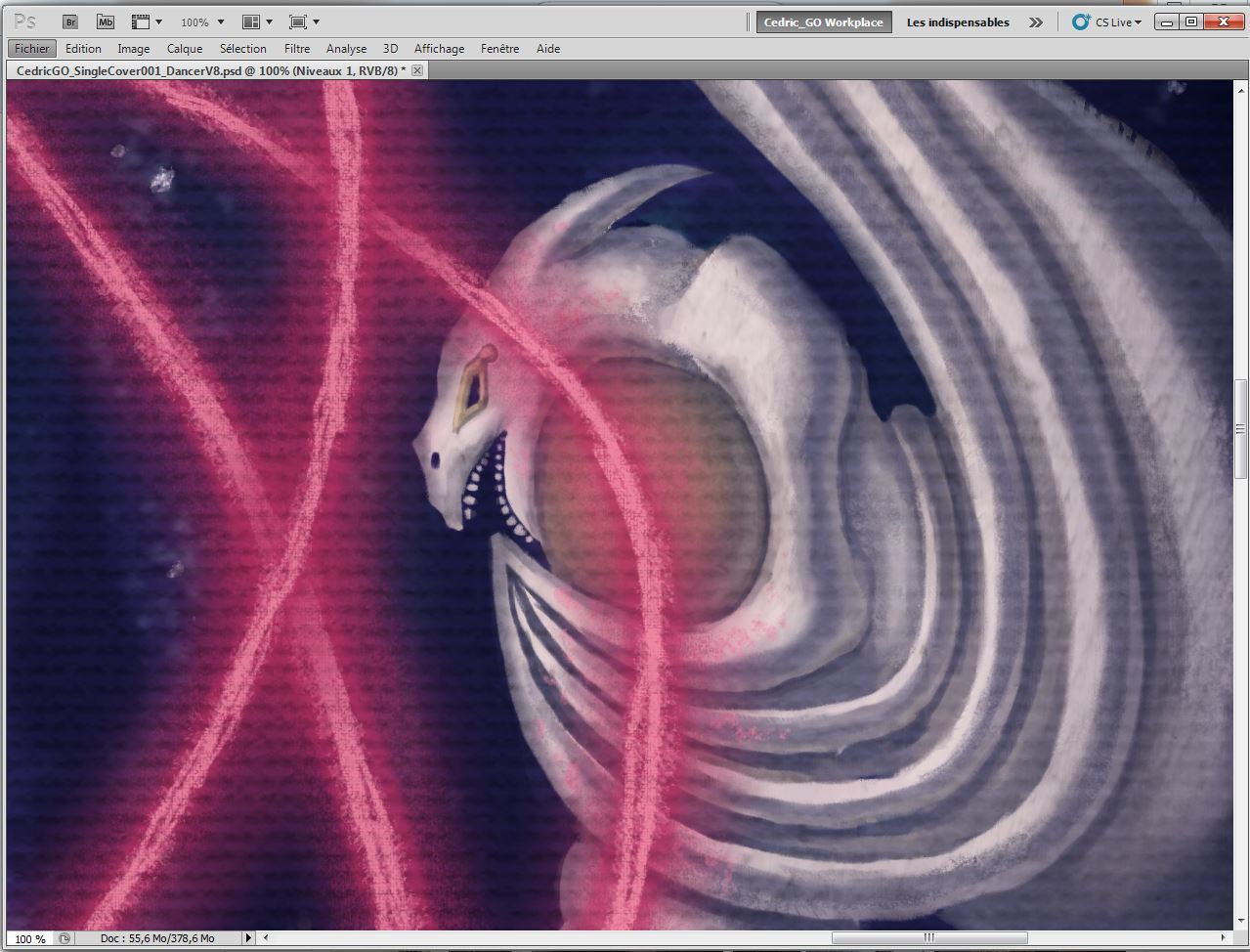Open the Filtre menu
This screenshot has width=1250, height=952.
297,48
